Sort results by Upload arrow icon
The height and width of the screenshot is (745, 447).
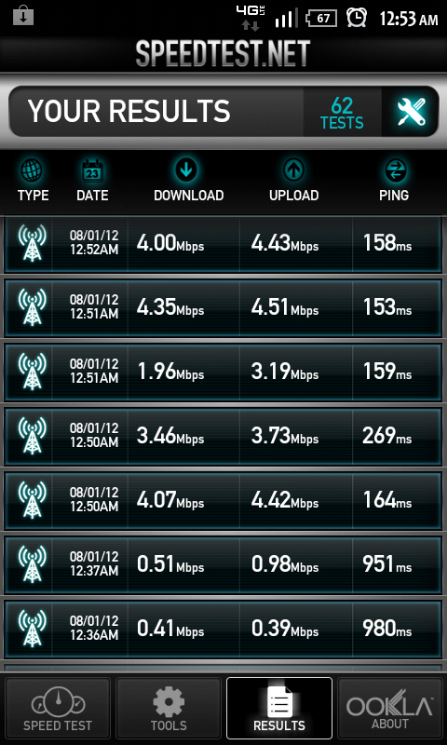[294, 170]
